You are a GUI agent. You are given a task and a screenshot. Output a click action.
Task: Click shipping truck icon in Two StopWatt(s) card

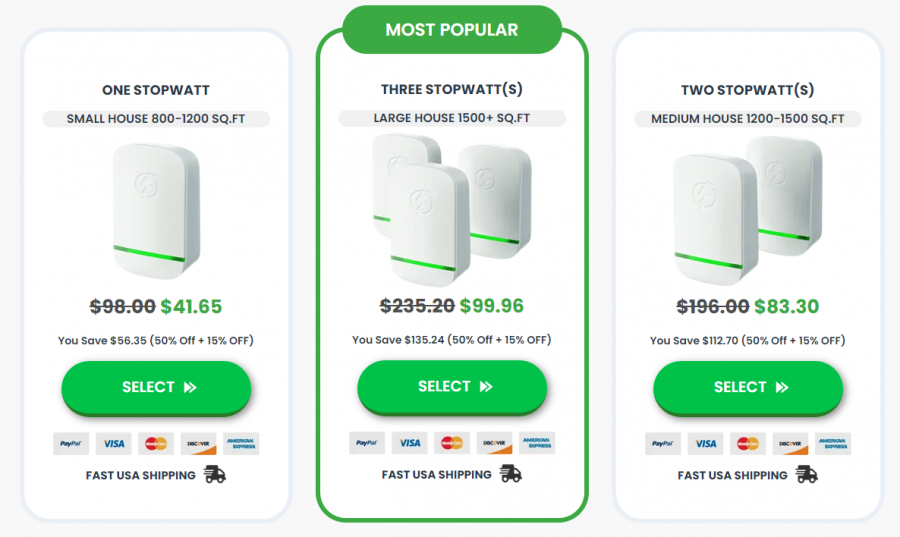pyautogui.click(x=807, y=475)
